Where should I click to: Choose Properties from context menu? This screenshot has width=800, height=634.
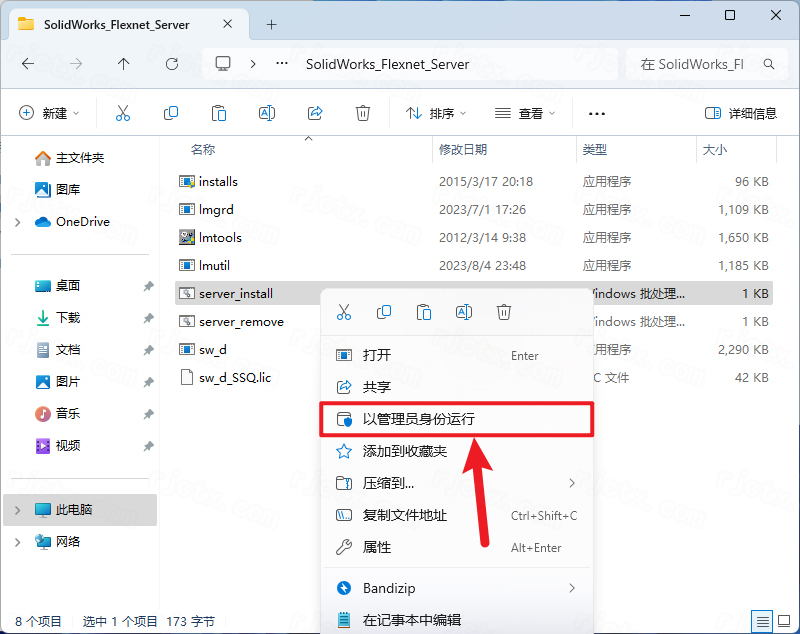point(377,547)
